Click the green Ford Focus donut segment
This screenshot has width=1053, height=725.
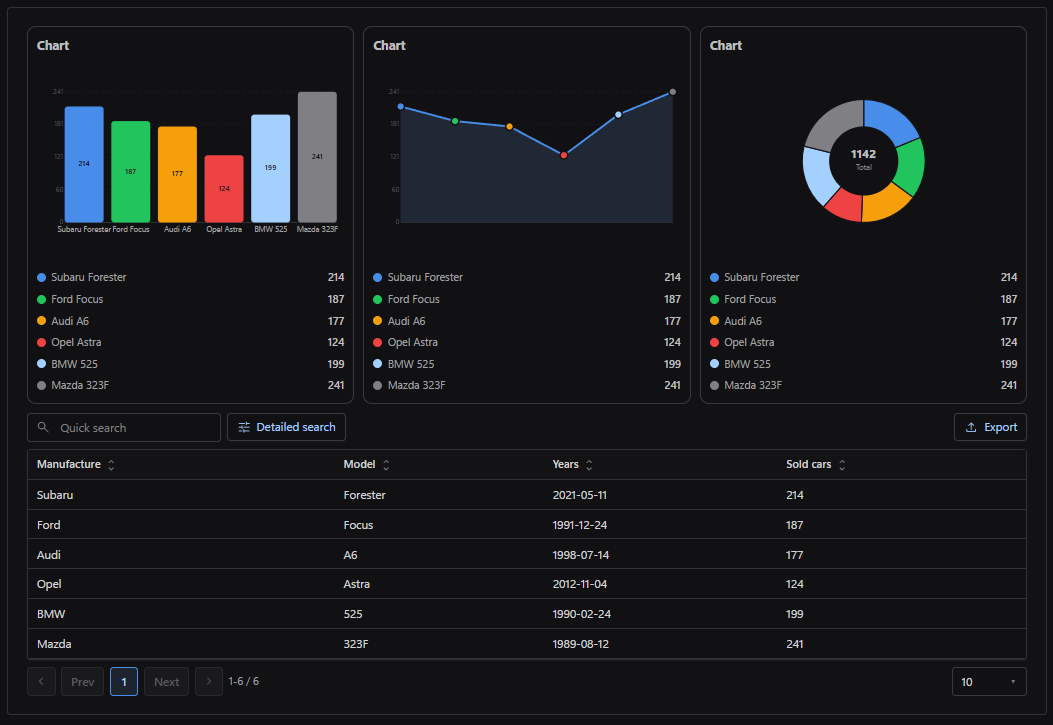point(909,167)
